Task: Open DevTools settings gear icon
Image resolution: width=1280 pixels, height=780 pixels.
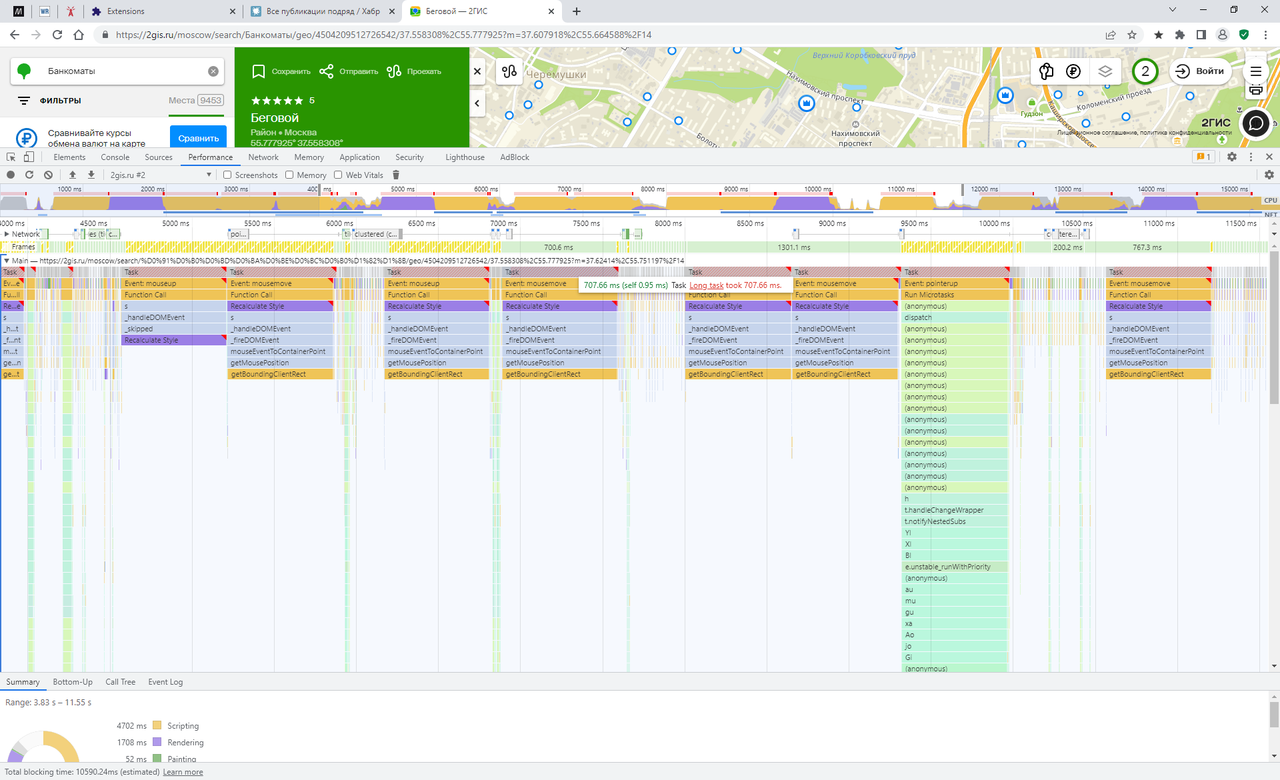Action: (1232, 157)
